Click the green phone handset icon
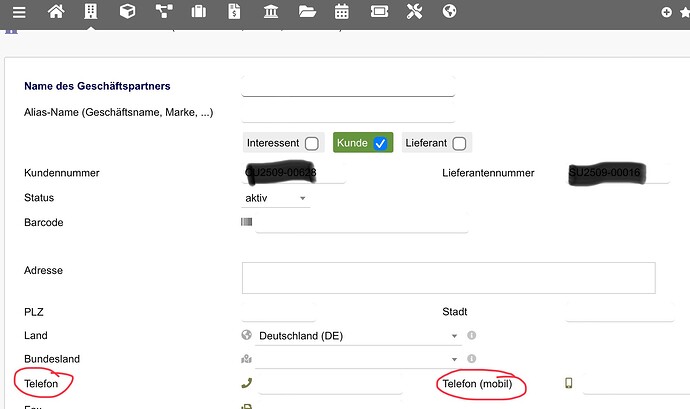 (x=247, y=383)
